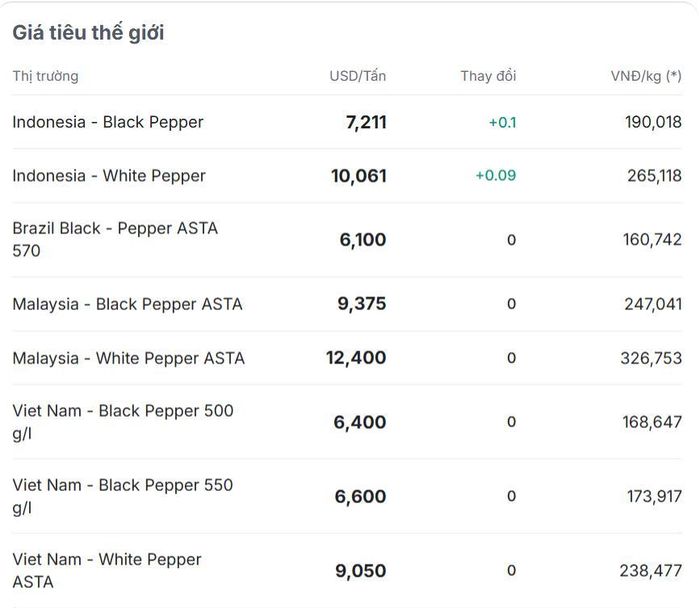Click the 12,400 USD price value
The width and height of the screenshot is (700, 608).
[x=356, y=358]
